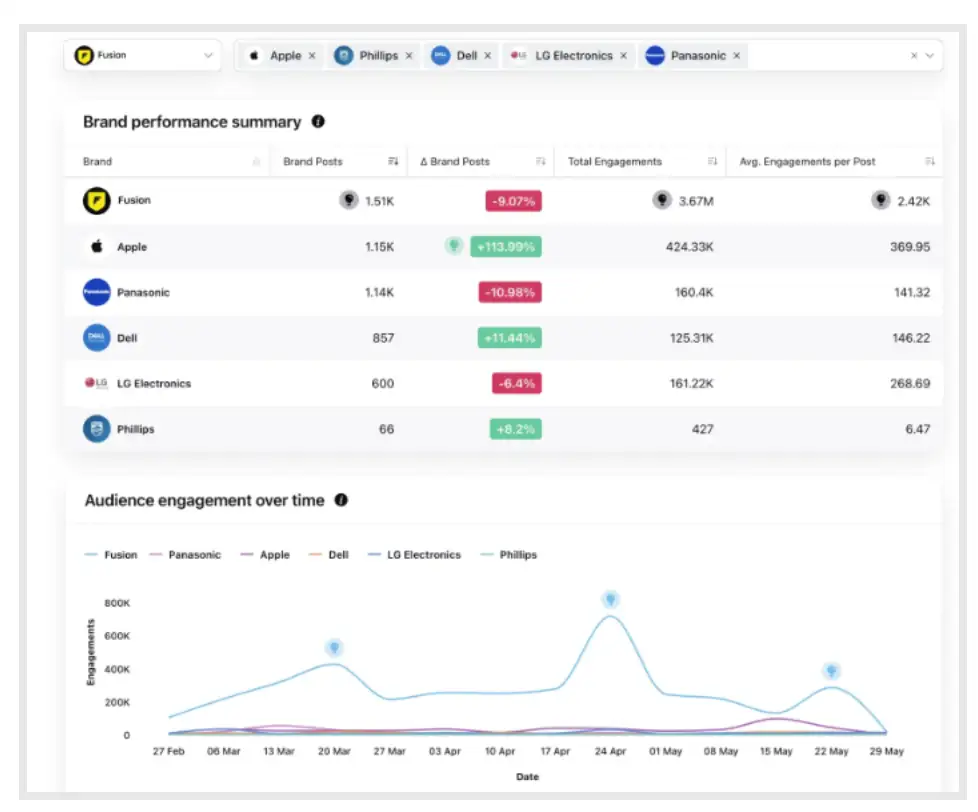Click Panasonic -10.98% change badge
The width and height of the screenshot is (978, 812).
510,292
